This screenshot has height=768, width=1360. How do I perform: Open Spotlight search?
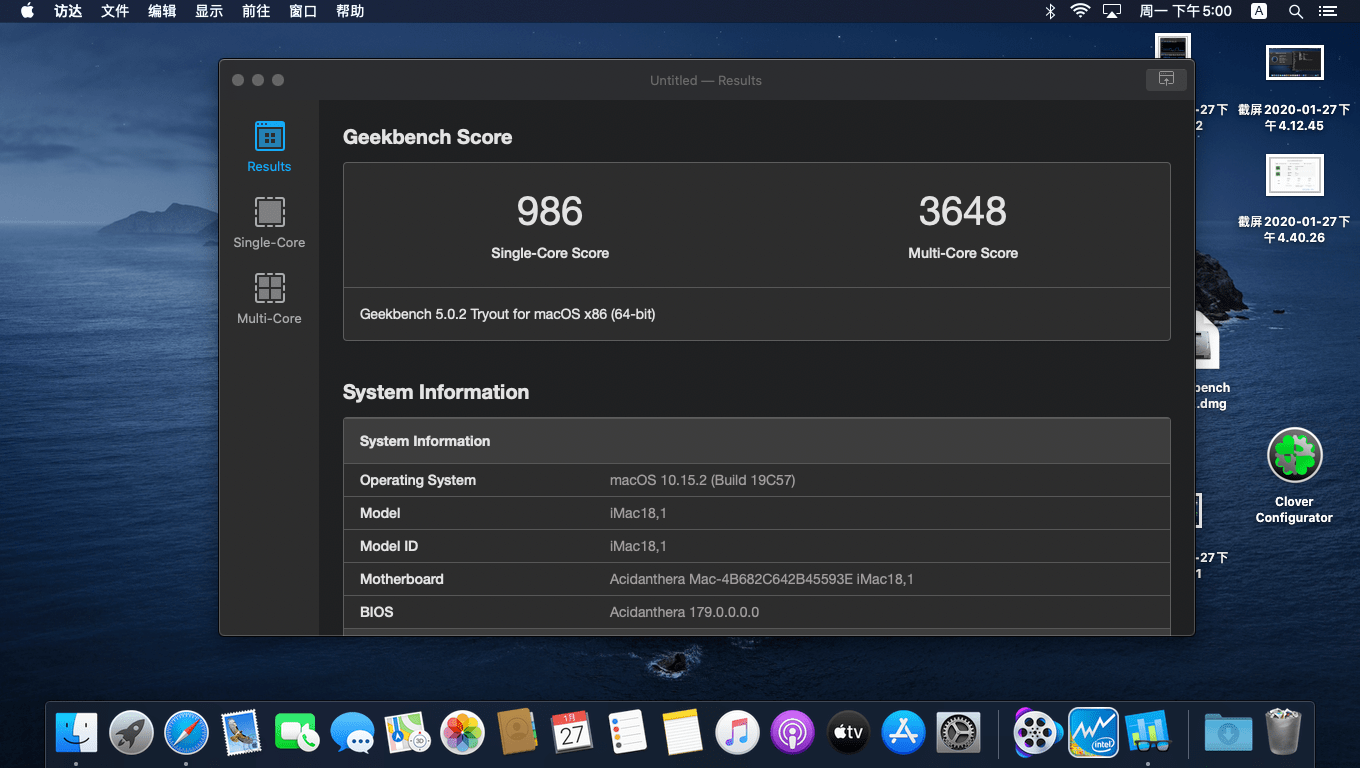click(1296, 11)
